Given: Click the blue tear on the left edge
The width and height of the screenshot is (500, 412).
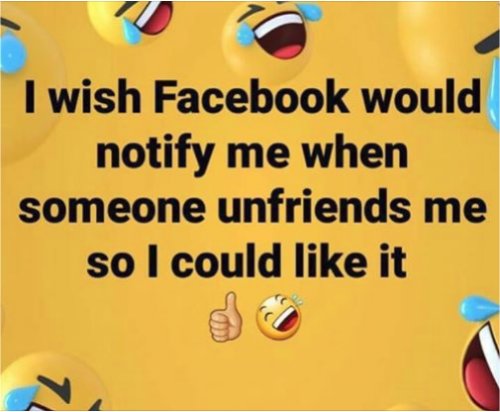Looking at the screenshot, I should point(13,53).
